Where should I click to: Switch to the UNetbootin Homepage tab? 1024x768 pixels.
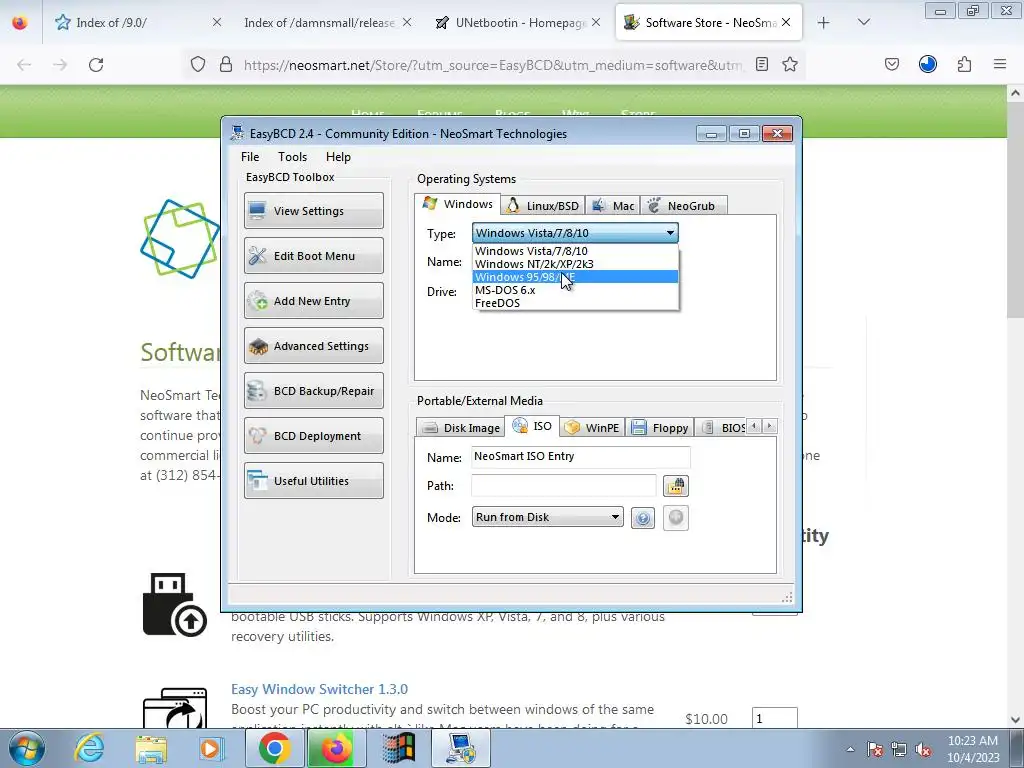[520, 23]
